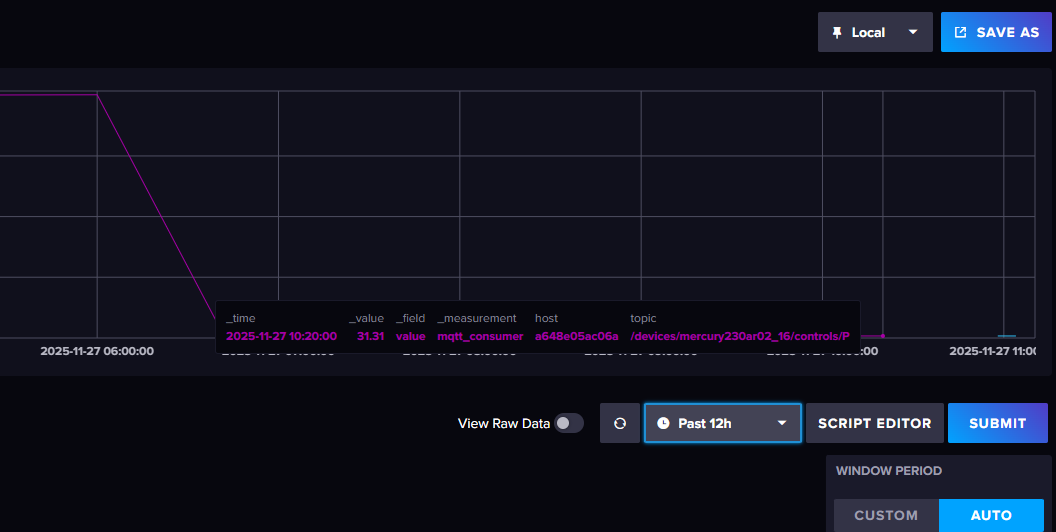Select the AUTO window period option
Viewport: 1056px width, 532px height.
click(991, 515)
